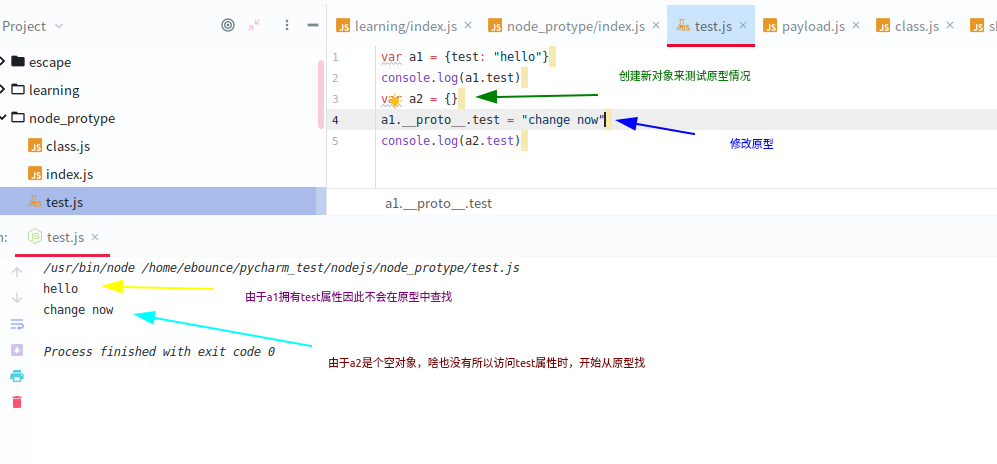Screen dimensions: 997x464
Task: Hide the Project tool window
Action: (x=311, y=26)
